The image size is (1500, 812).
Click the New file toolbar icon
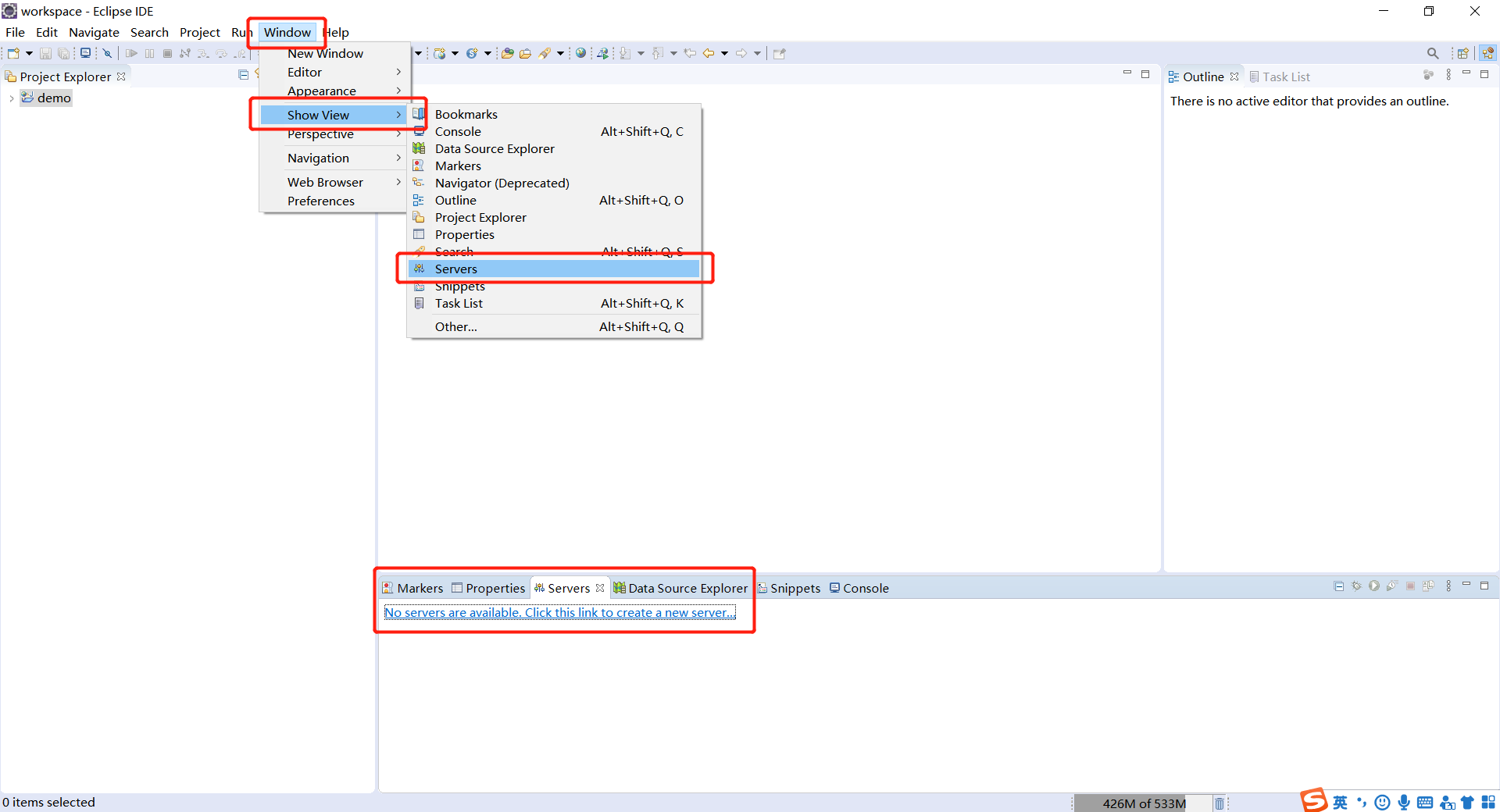tap(13, 53)
